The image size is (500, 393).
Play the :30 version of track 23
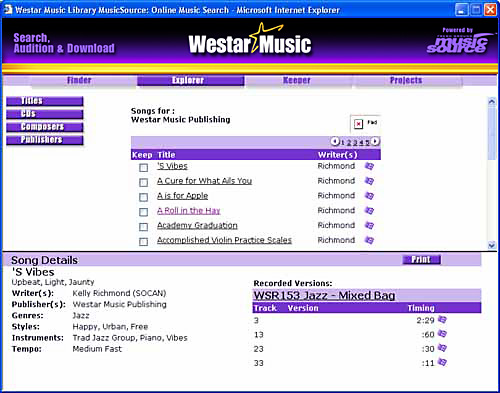[x=442, y=348]
